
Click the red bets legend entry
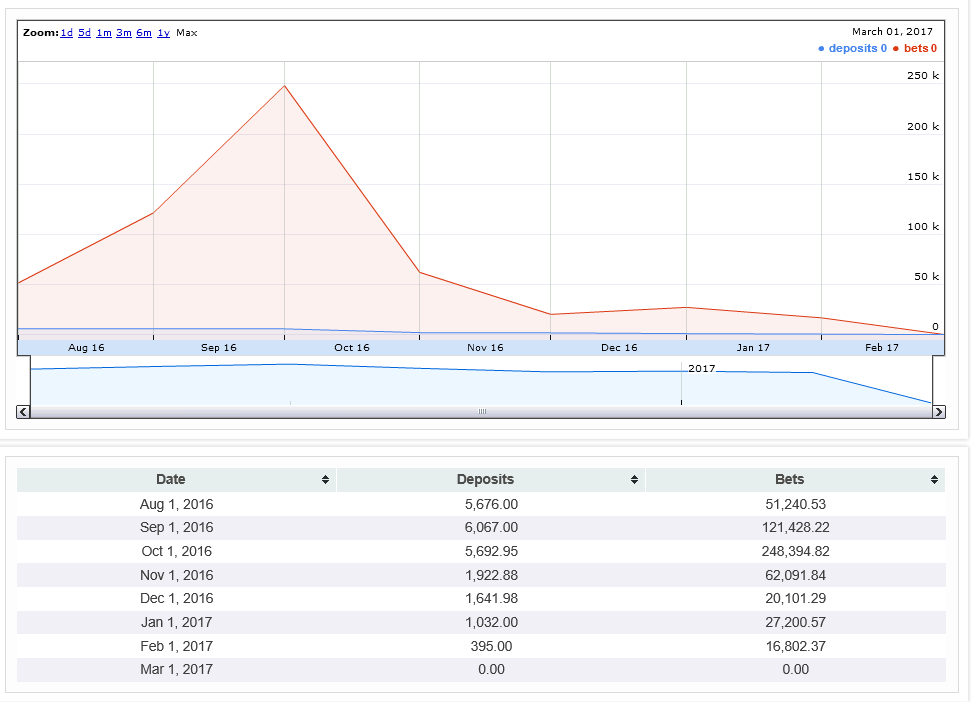914,48
